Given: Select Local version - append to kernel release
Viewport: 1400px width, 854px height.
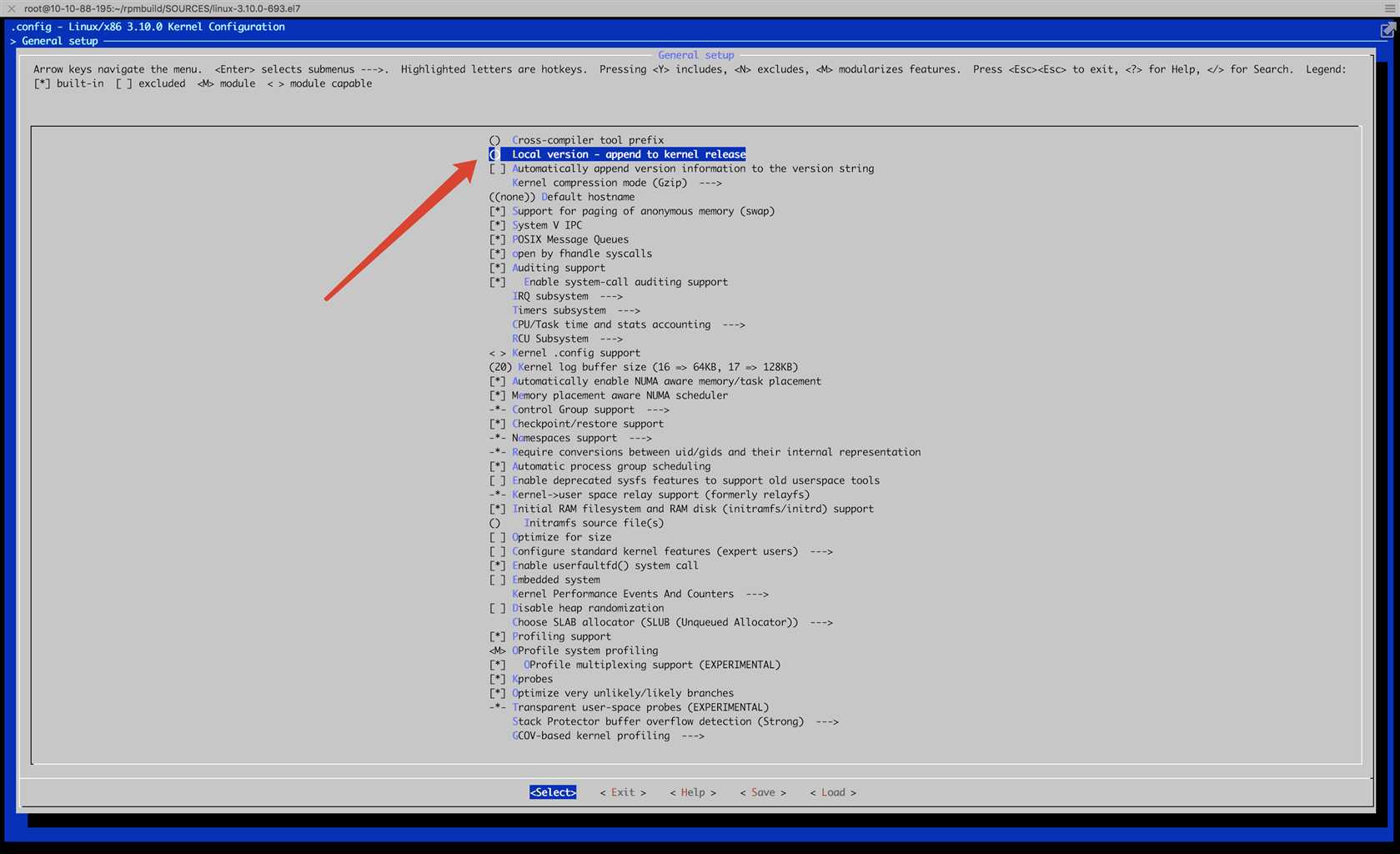Looking at the screenshot, I should [617, 154].
